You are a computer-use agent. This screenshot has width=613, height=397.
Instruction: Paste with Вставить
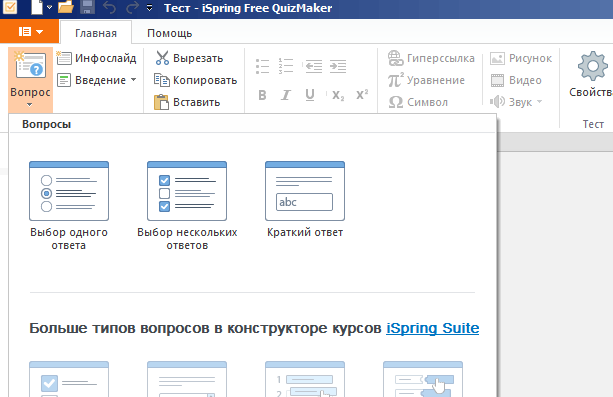(x=187, y=102)
